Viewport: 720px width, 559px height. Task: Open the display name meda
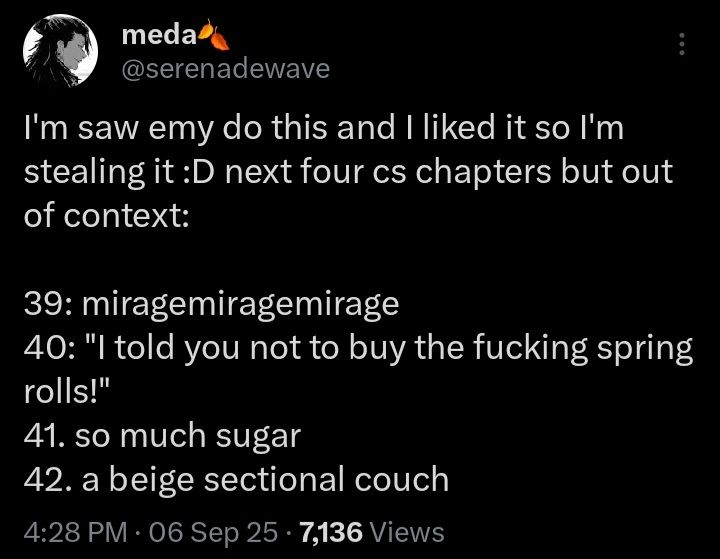tap(159, 35)
